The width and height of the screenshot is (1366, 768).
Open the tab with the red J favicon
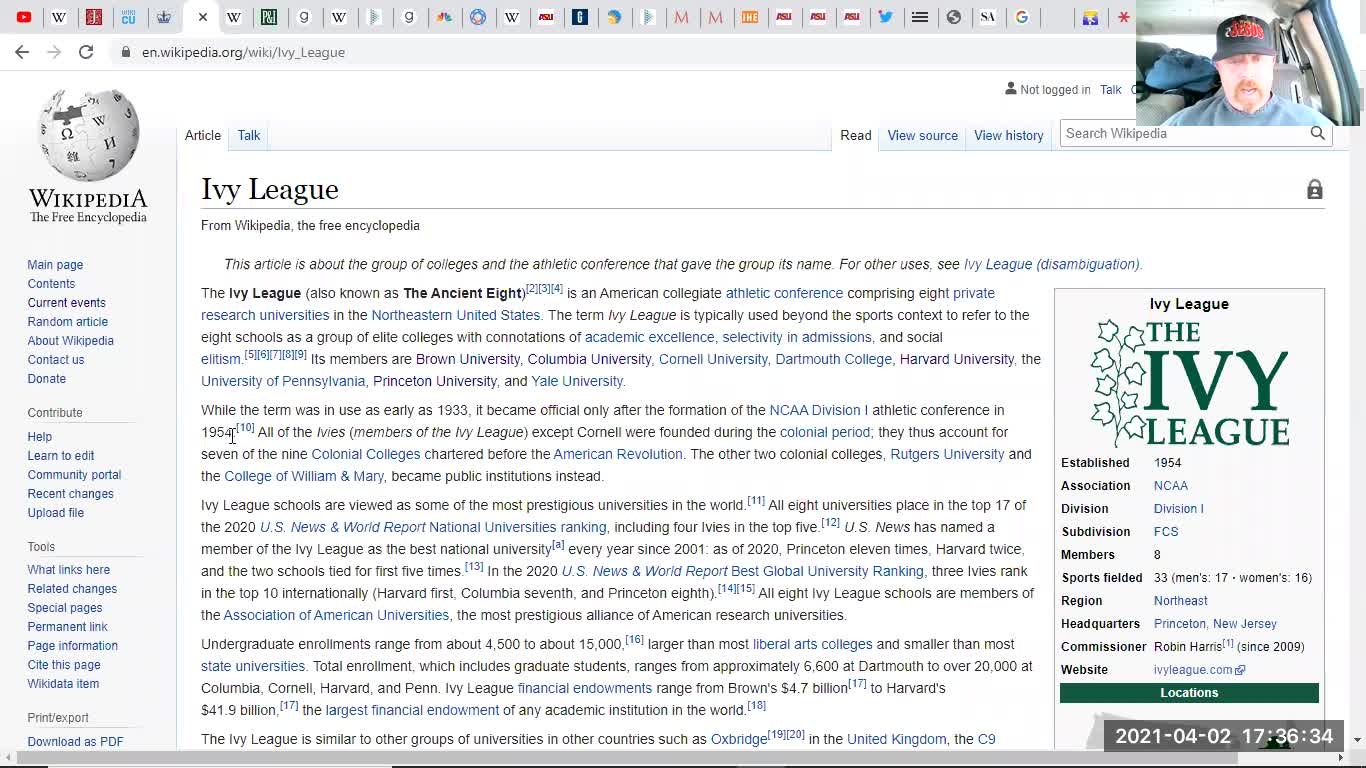pos(94,17)
